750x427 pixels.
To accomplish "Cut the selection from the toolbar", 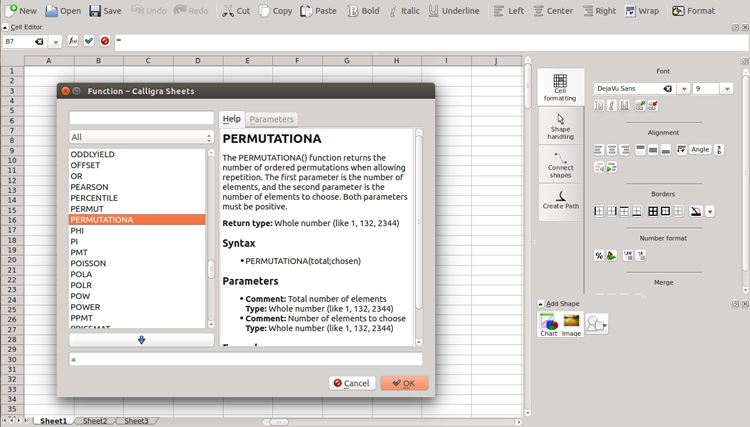I will coord(236,11).
